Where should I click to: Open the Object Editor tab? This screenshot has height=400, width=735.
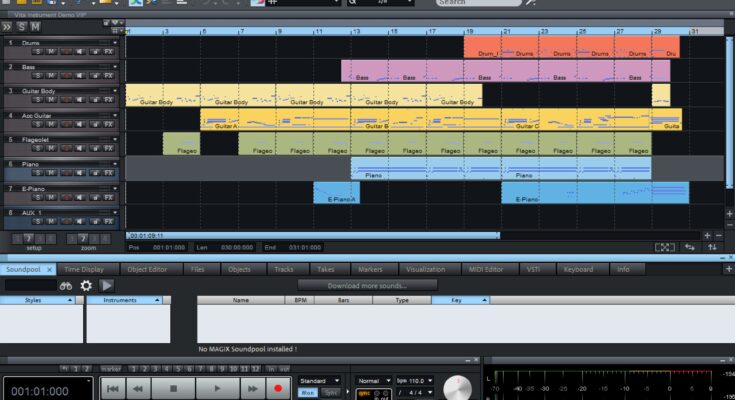(148, 270)
